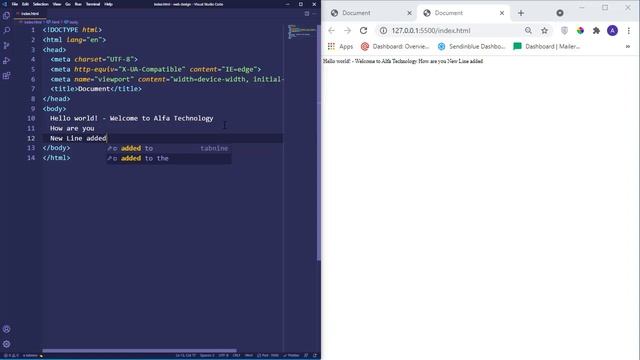Click the zoom magnifier in Chrome address bar
This screenshot has height=360, width=640.
coord(528,31)
